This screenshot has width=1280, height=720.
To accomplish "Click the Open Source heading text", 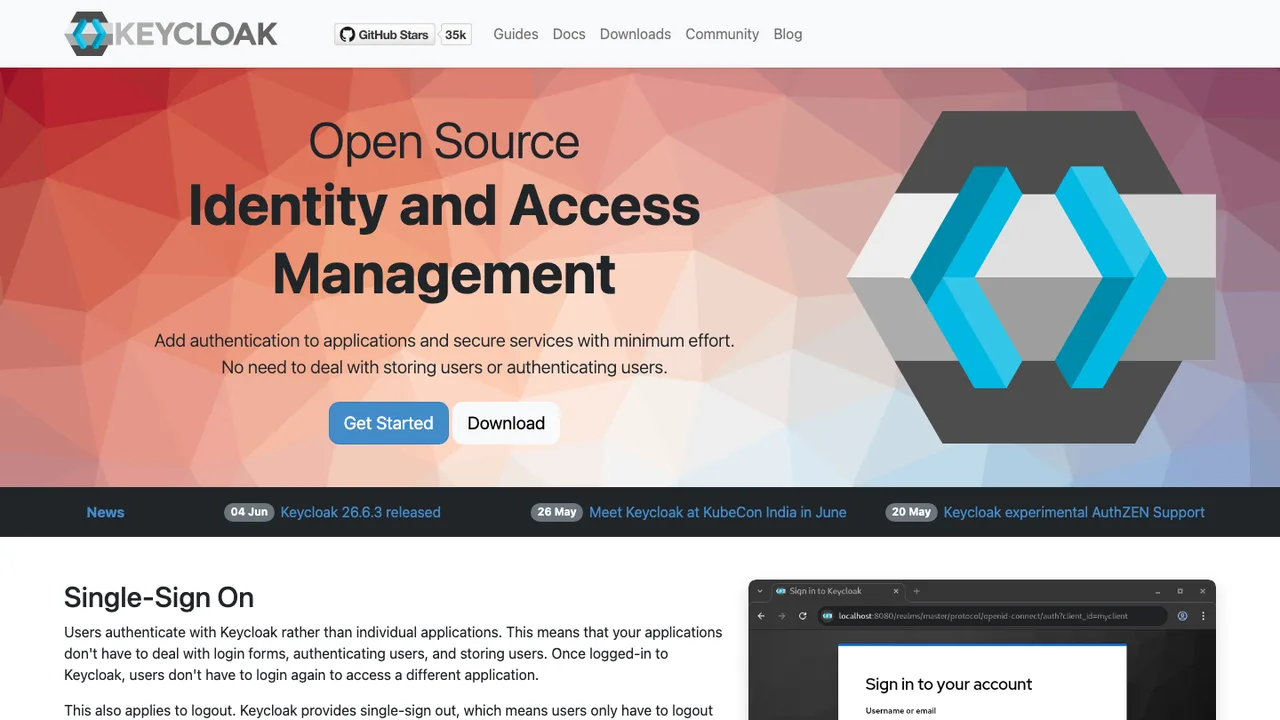I will click(x=444, y=141).
